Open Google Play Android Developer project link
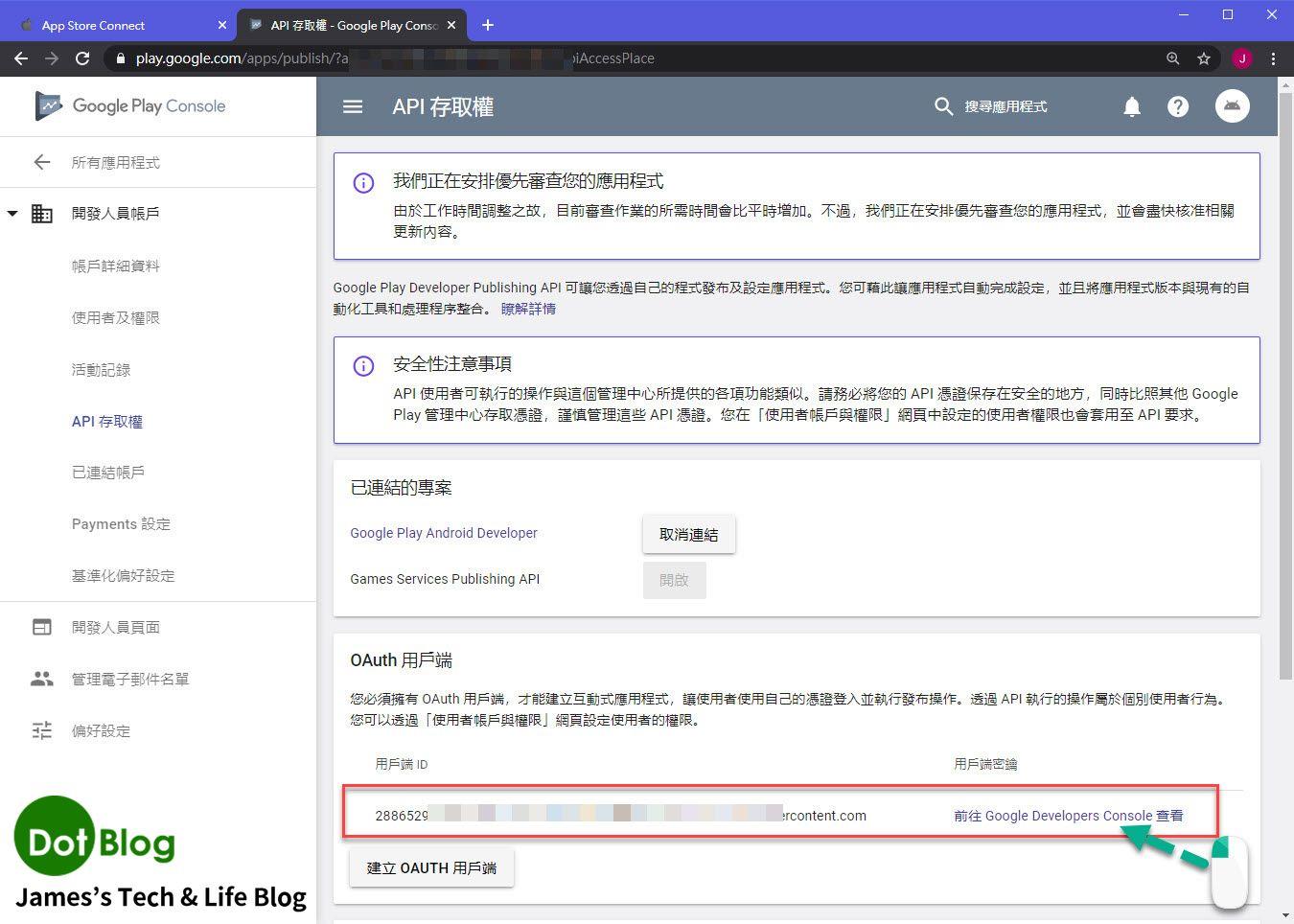This screenshot has height=924, width=1294. click(444, 533)
